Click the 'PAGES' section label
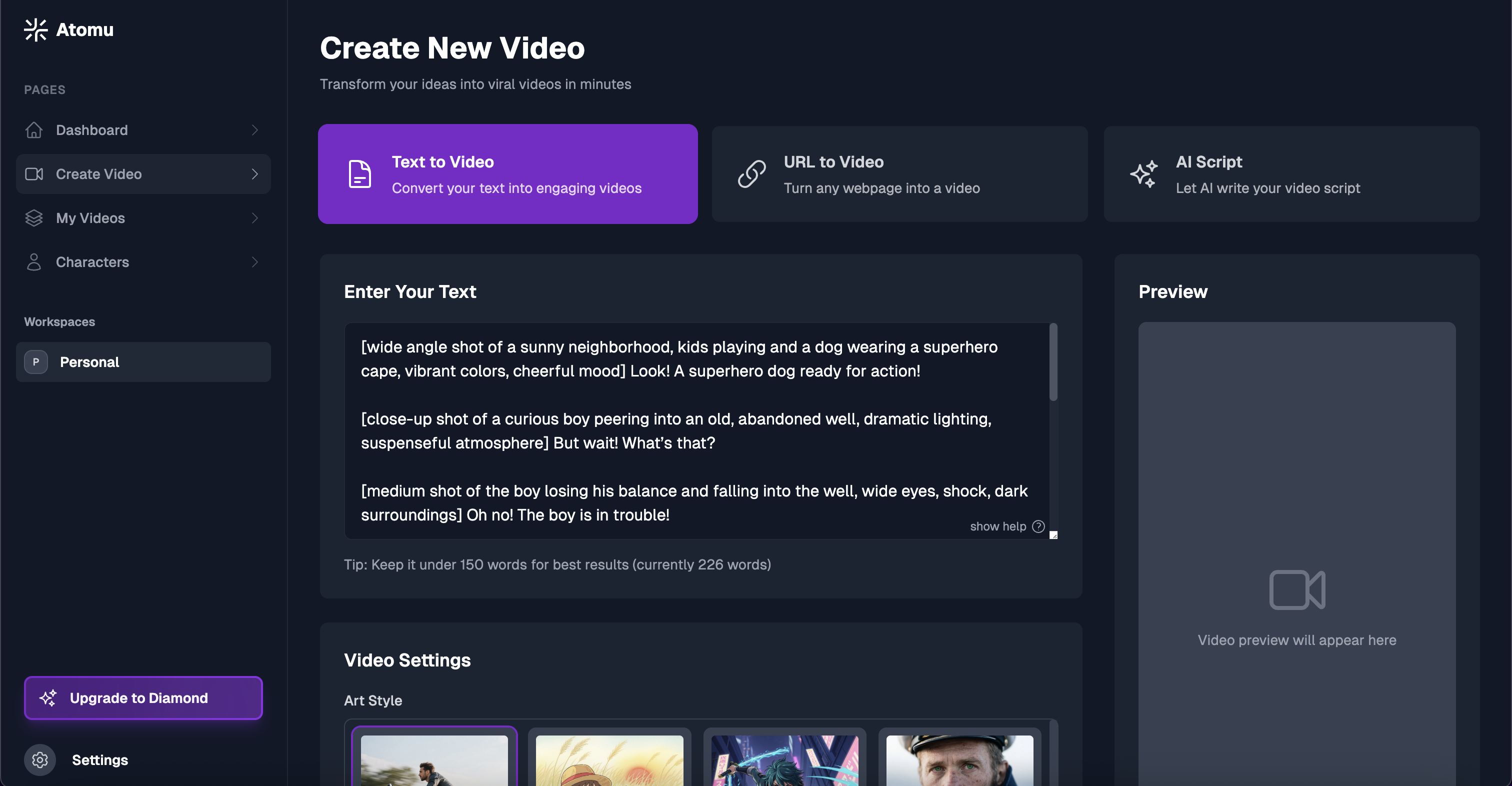The width and height of the screenshot is (1512, 786). click(x=44, y=90)
